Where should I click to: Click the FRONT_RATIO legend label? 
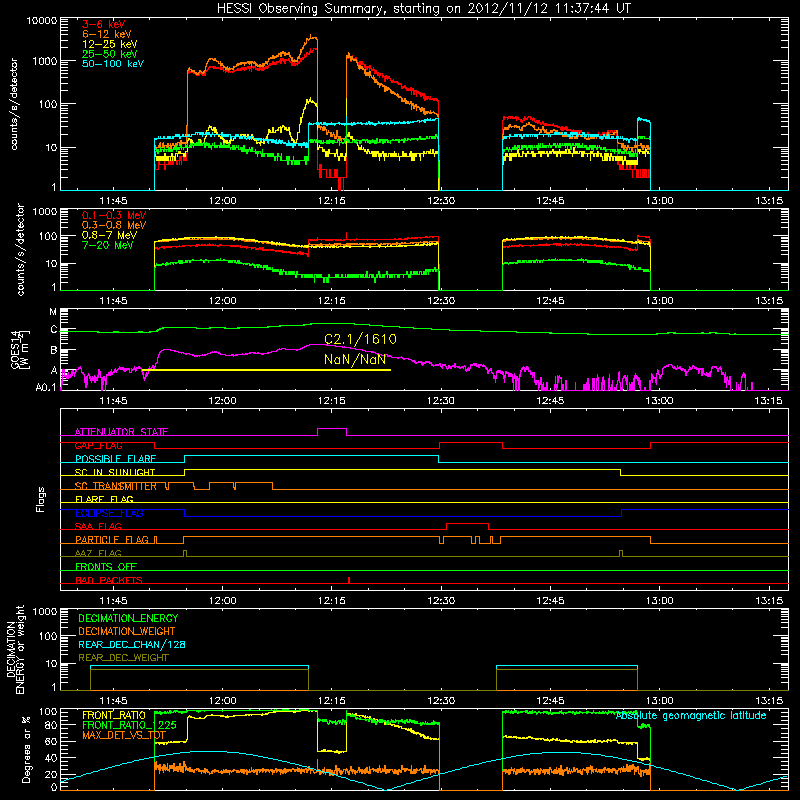click(x=114, y=715)
